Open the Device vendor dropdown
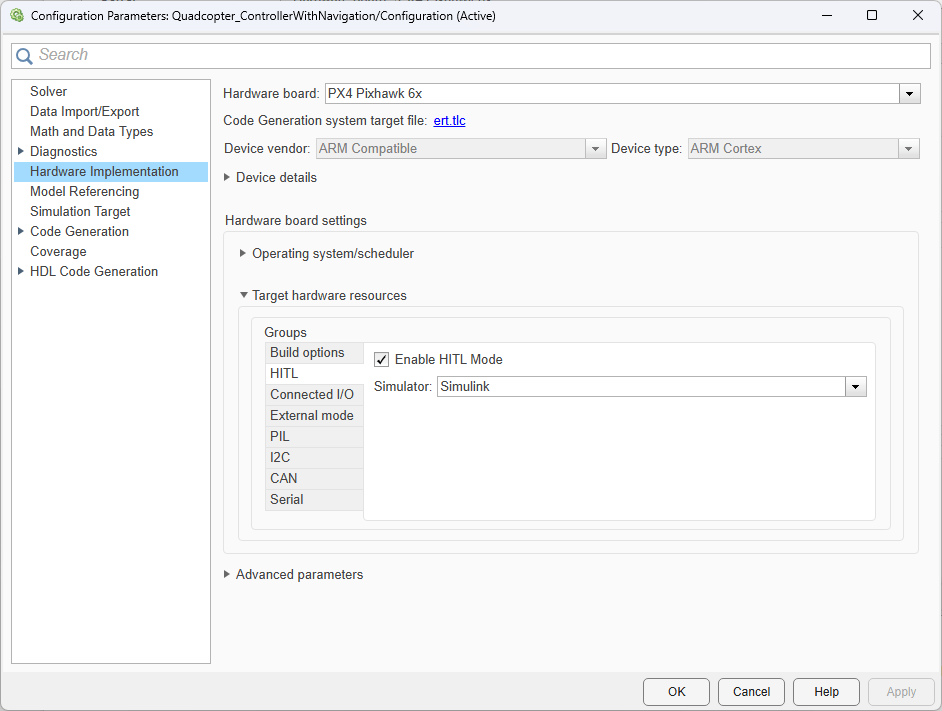 [x=595, y=148]
